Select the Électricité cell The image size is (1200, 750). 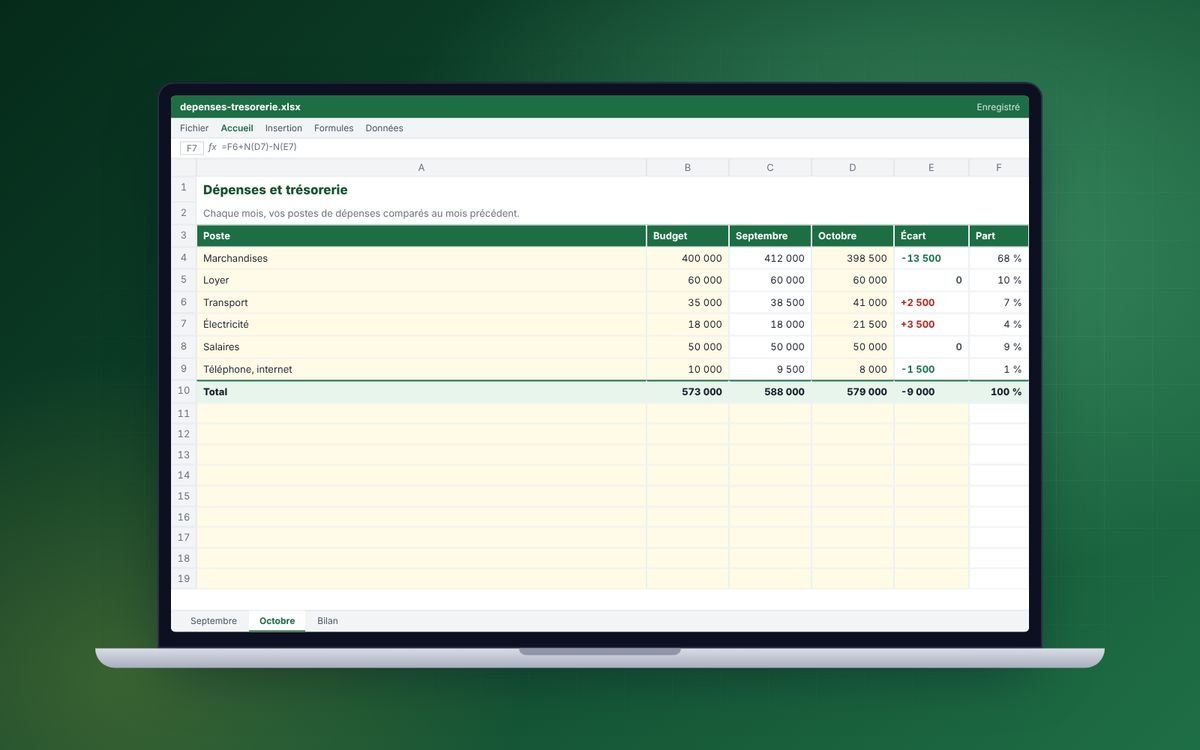pyautogui.click(x=421, y=324)
